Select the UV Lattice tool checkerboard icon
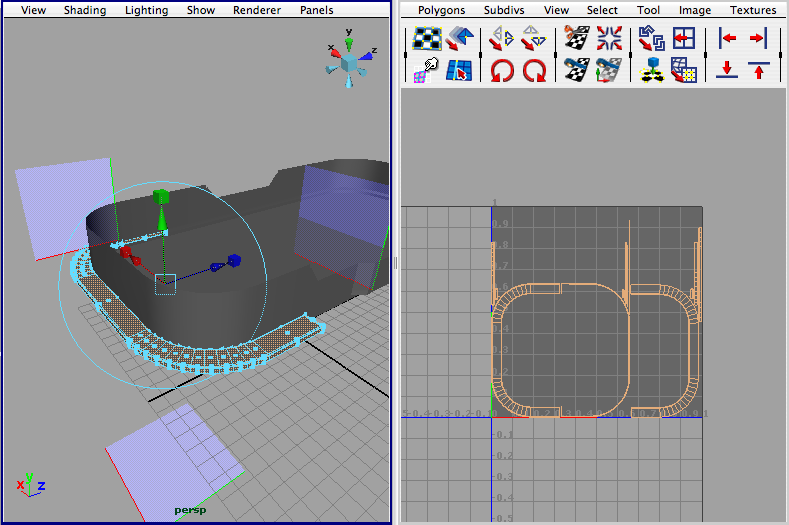 (427, 39)
